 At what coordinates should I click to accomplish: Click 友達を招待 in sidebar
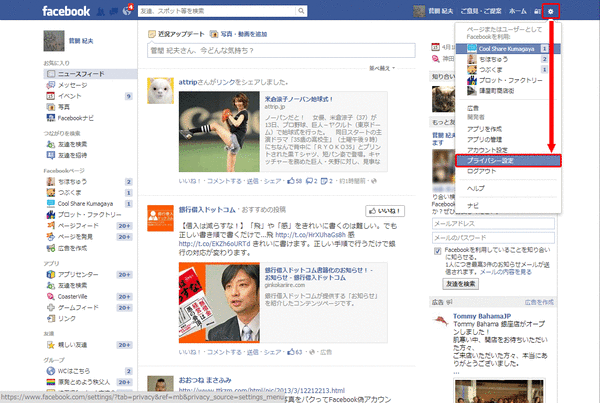point(72,155)
